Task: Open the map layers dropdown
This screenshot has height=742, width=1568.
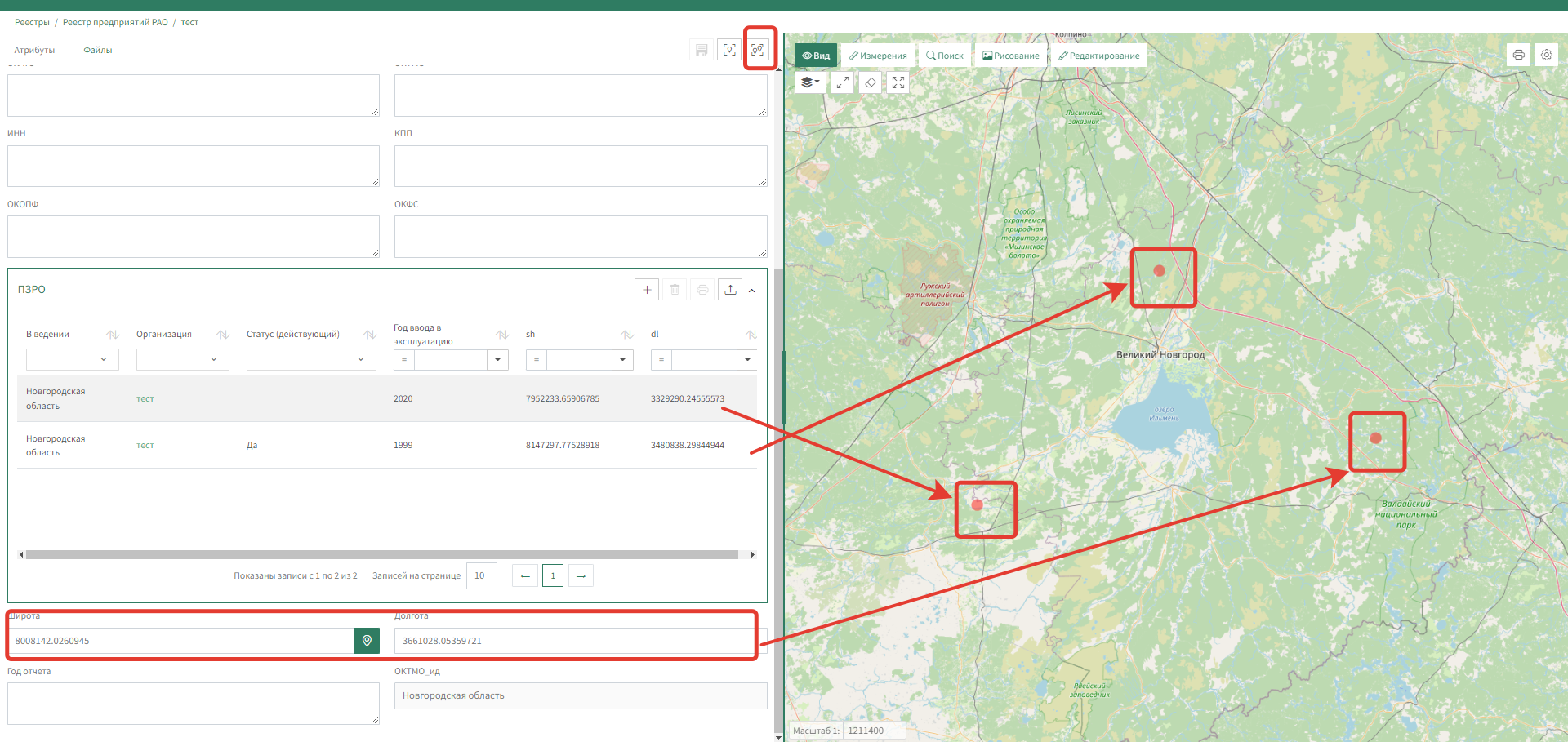Action: (x=809, y=82)
